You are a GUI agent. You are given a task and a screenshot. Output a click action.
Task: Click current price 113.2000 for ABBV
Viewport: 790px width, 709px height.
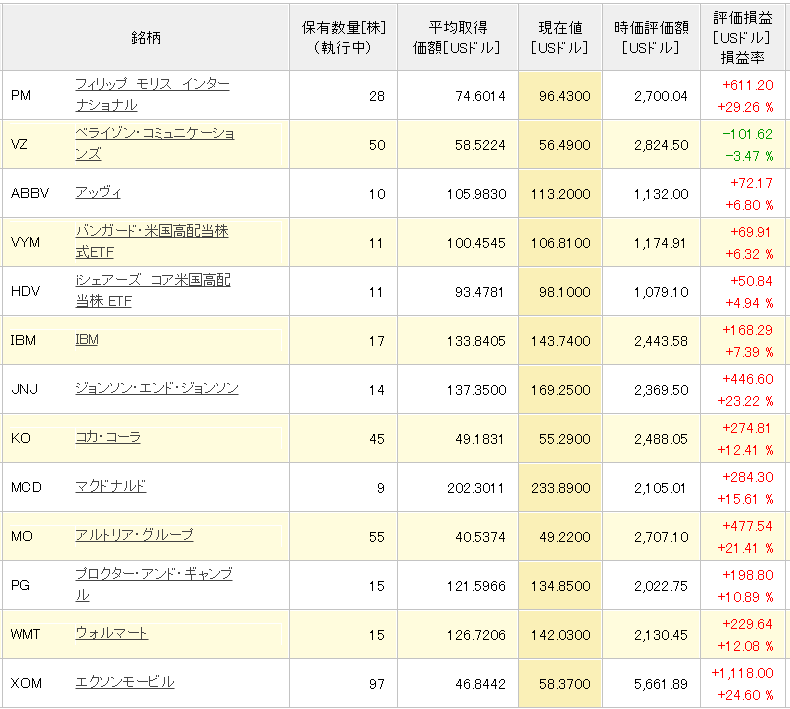(x=560, y=194)
